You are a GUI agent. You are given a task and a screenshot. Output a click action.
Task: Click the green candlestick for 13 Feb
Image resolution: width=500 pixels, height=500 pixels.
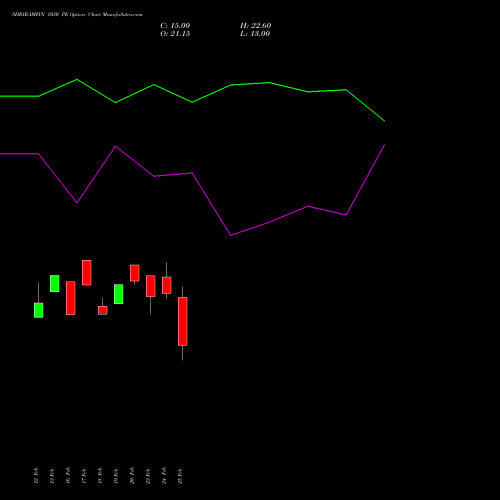[x=55, y=283]
